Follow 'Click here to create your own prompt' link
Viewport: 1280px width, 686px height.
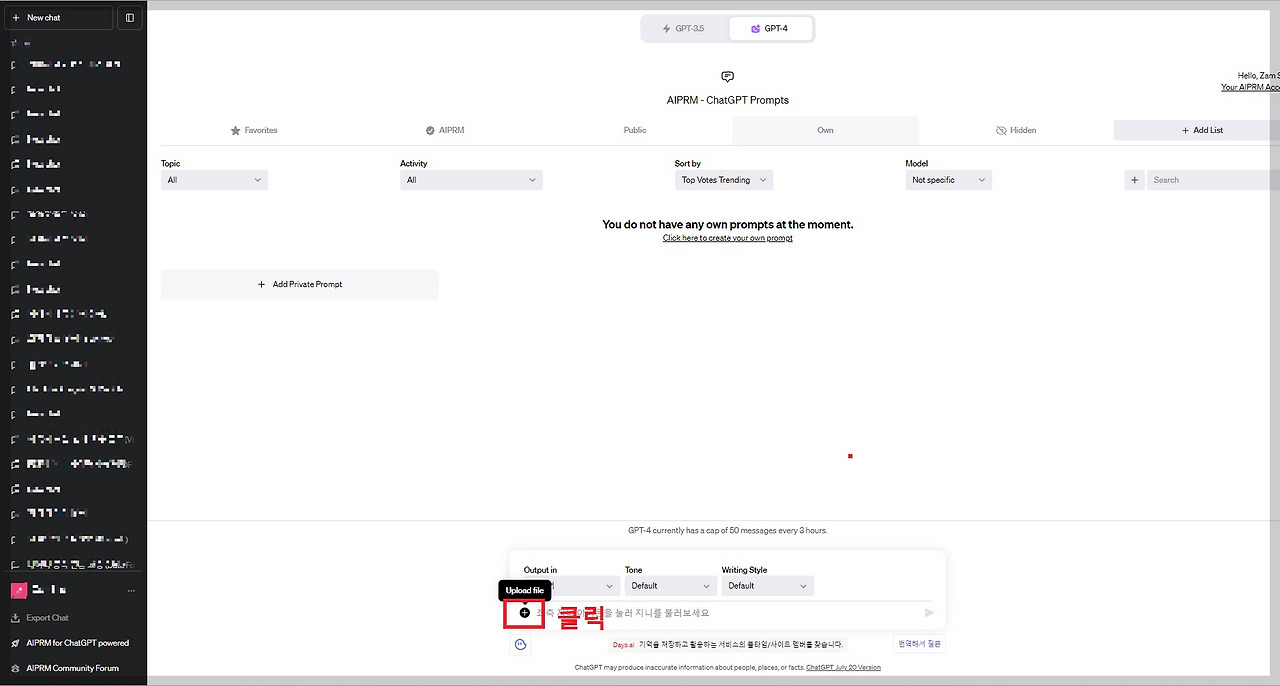[728, 238]
